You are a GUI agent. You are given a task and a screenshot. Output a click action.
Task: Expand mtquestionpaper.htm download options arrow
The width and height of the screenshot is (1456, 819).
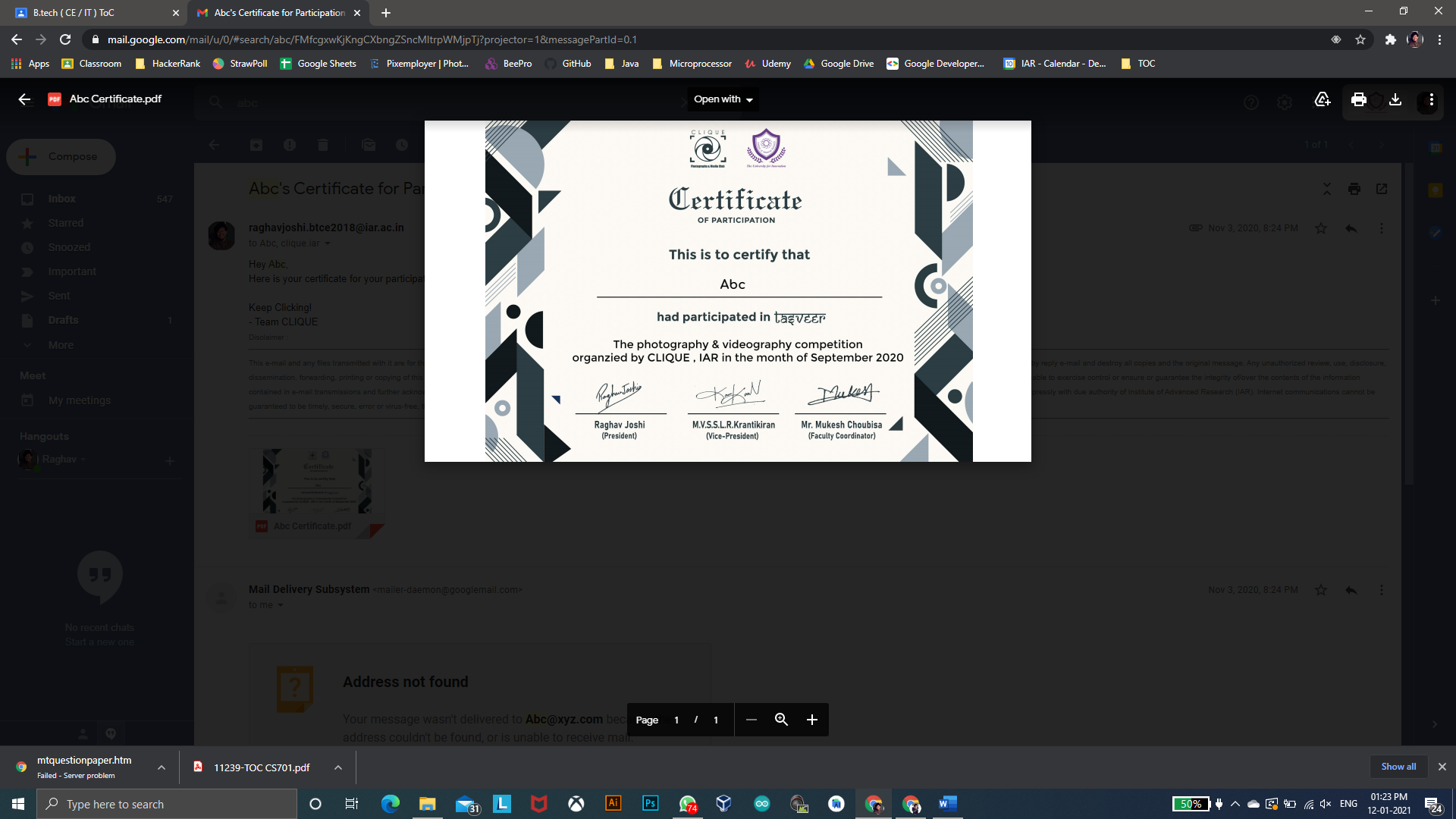[162, 767]
